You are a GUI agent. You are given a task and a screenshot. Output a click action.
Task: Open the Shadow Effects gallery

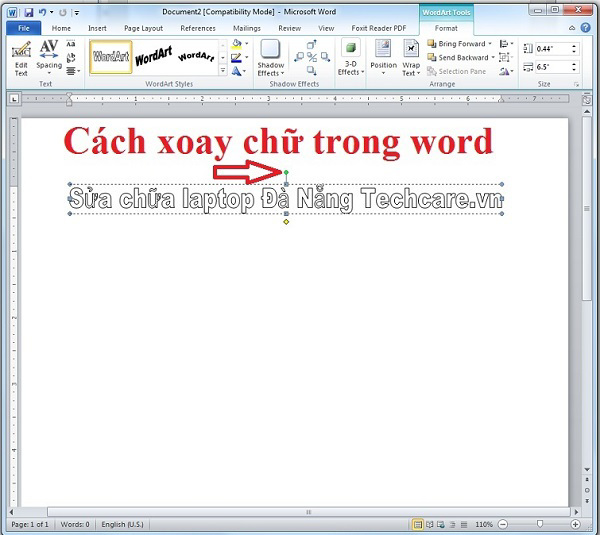click(271, 58)
